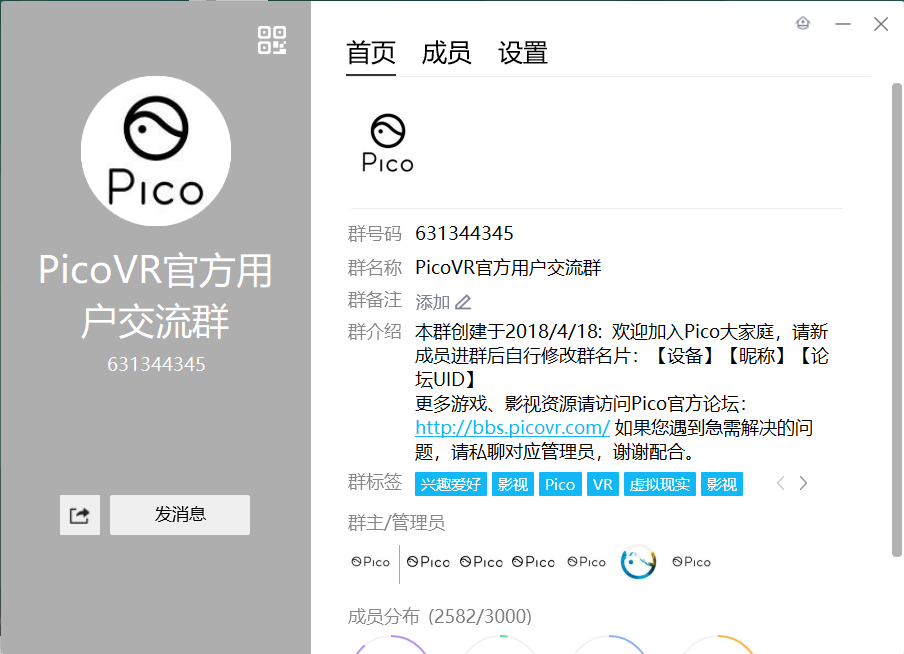Open the last Pico admin avatar
This screenshot has width=904, height=654.
(691, 562)
